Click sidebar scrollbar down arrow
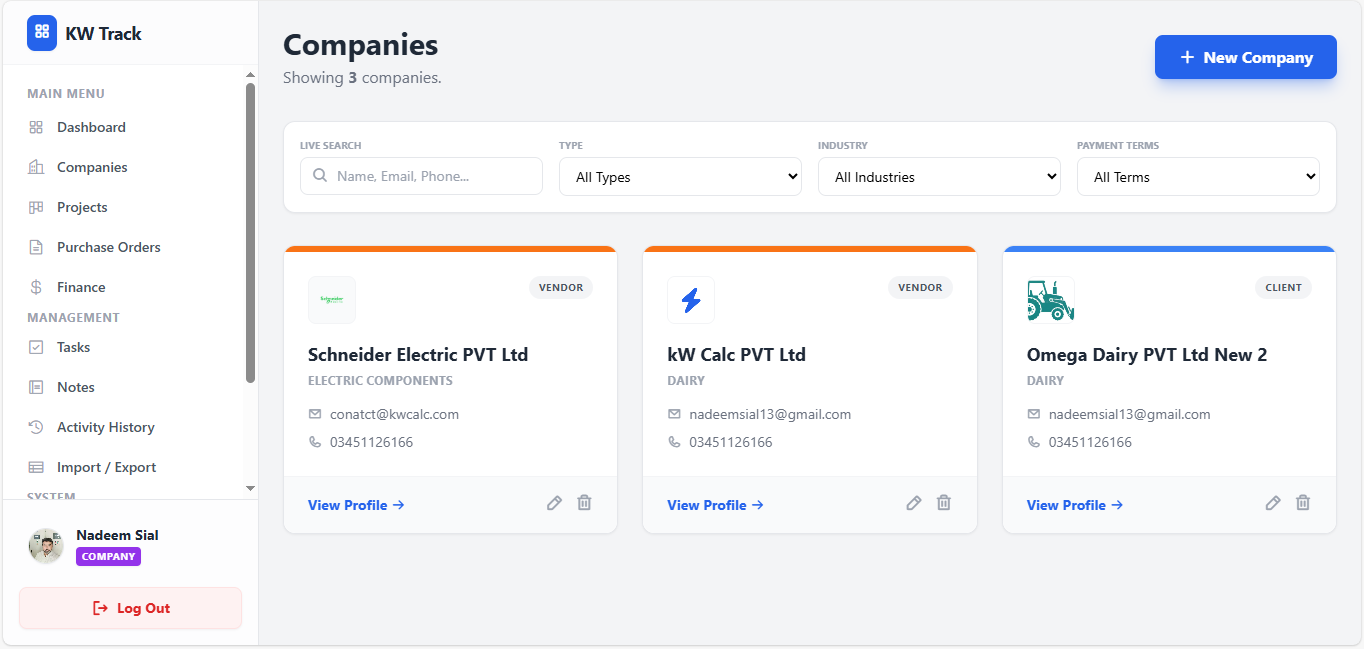 coord(250,488)
